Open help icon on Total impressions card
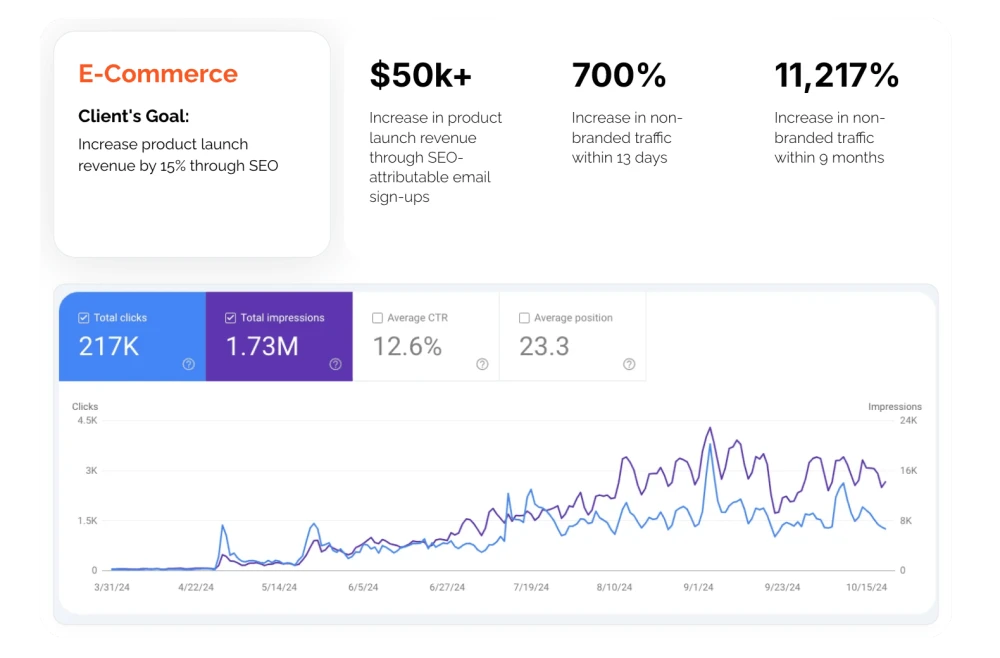The width and height of the screenshot is (1000, 658). [x=335, y=364]
